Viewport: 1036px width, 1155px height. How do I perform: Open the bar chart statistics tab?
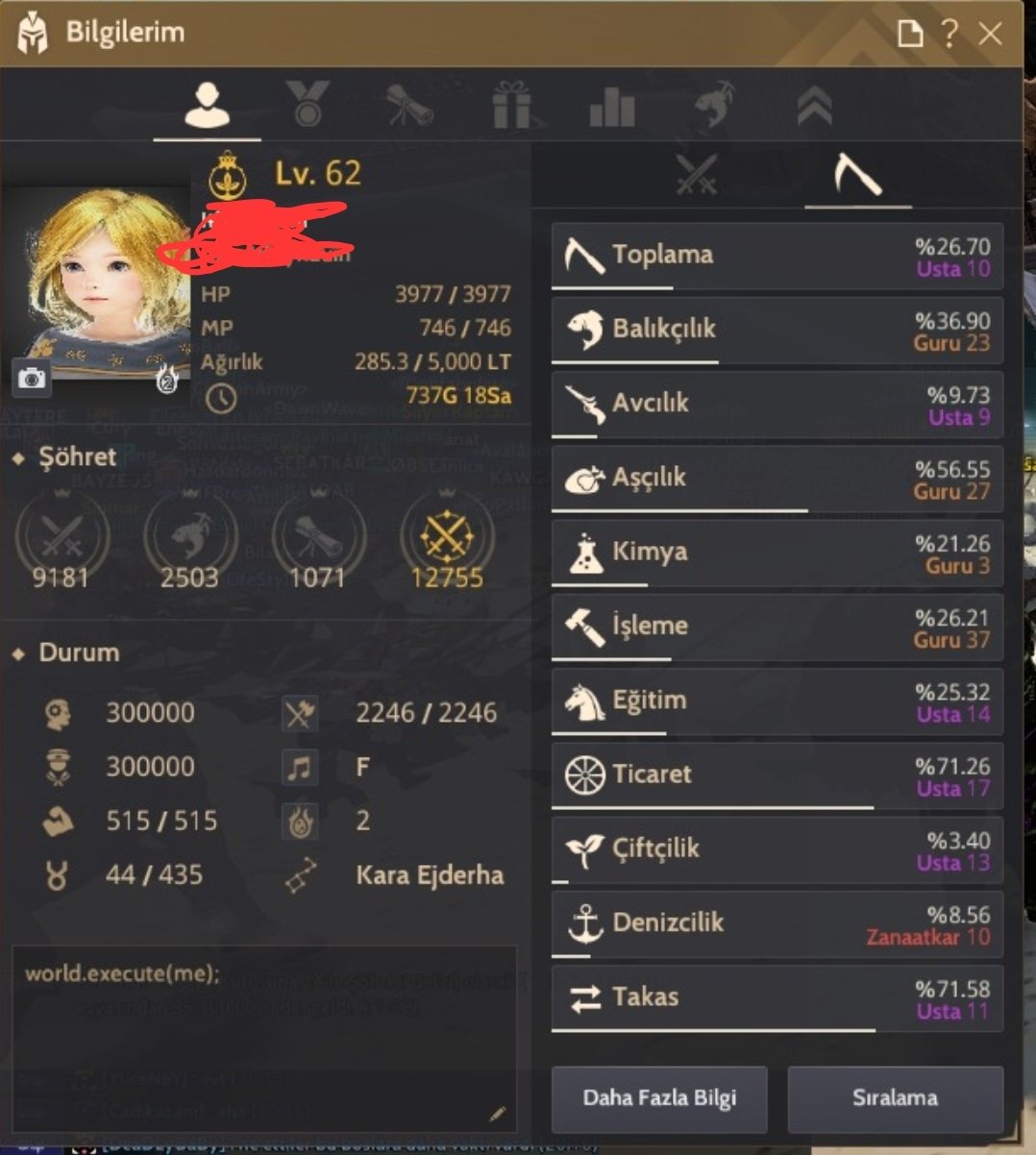[x=612, y=107]
